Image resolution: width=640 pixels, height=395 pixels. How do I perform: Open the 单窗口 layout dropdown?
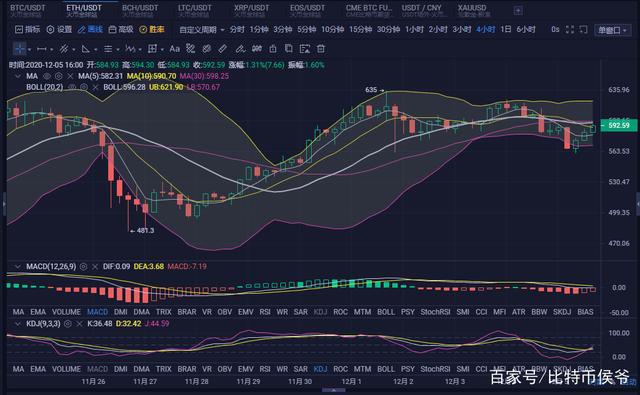[x=612, y=30]
